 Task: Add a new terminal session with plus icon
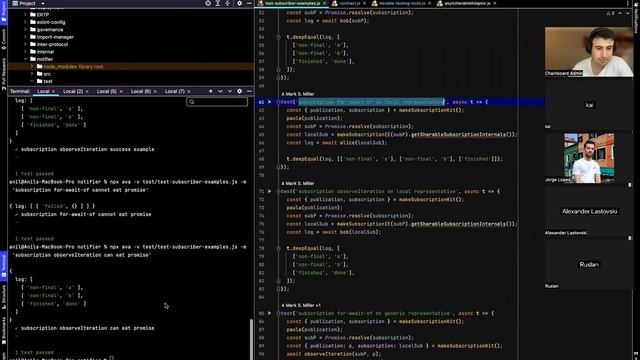[x=211, y=91]
